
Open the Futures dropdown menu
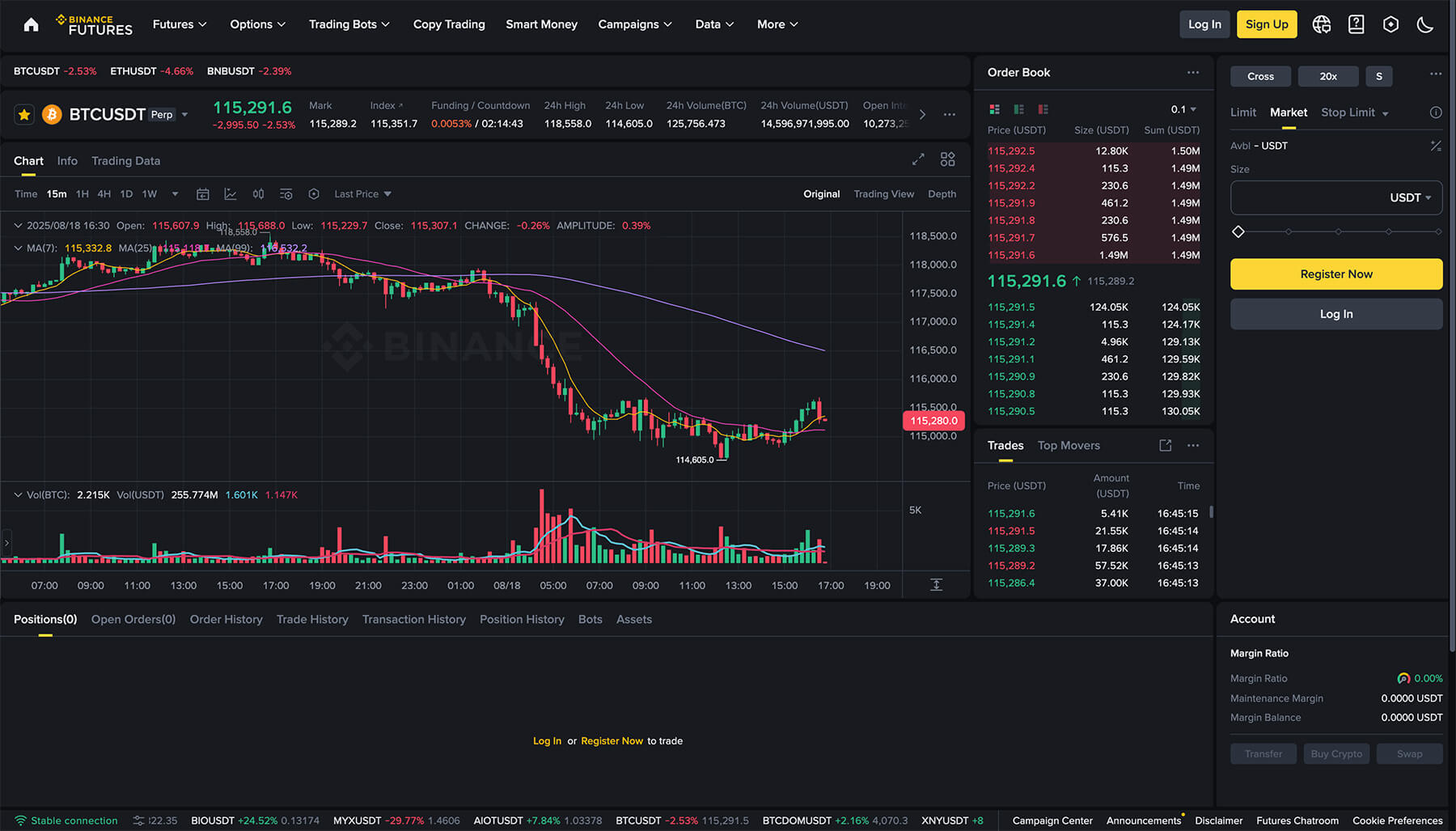point(180,24)
